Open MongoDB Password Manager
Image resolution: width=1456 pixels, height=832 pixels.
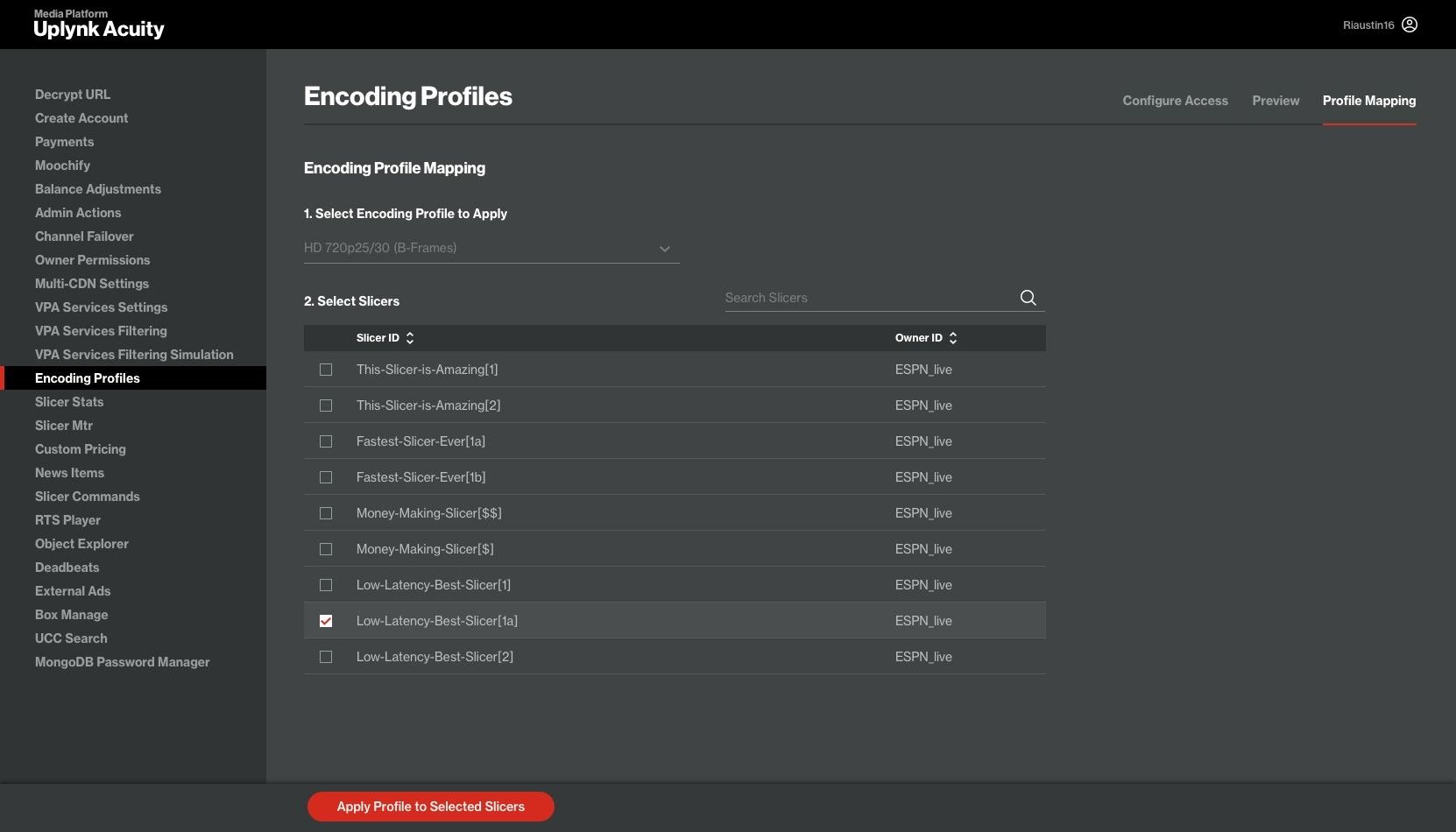pos(123,662)
